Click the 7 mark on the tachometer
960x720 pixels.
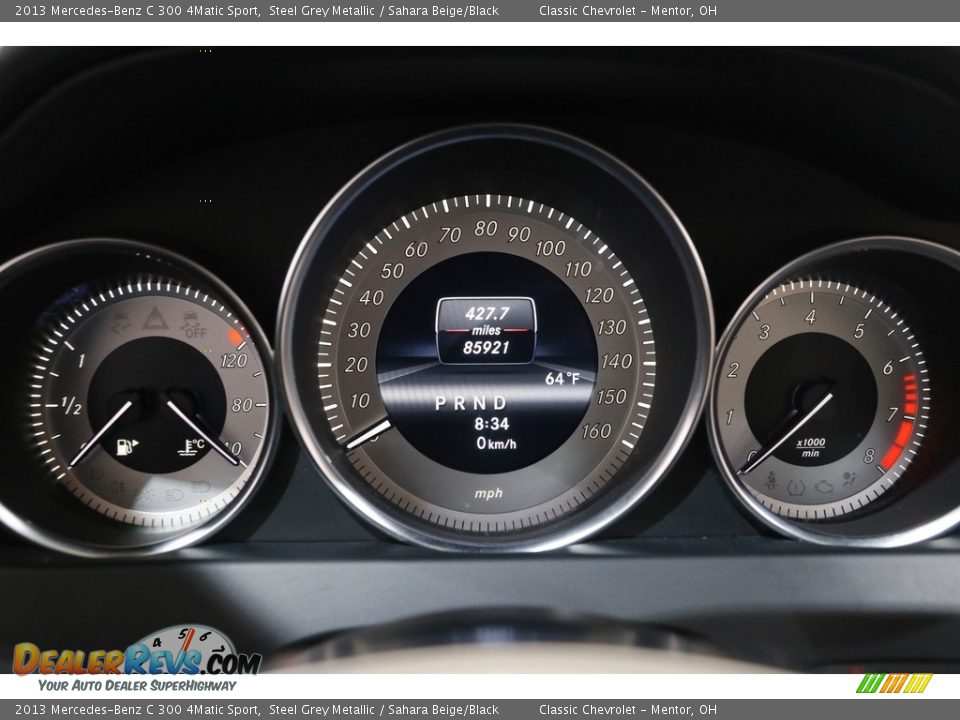pyautogui.click(x=893, y=414)
